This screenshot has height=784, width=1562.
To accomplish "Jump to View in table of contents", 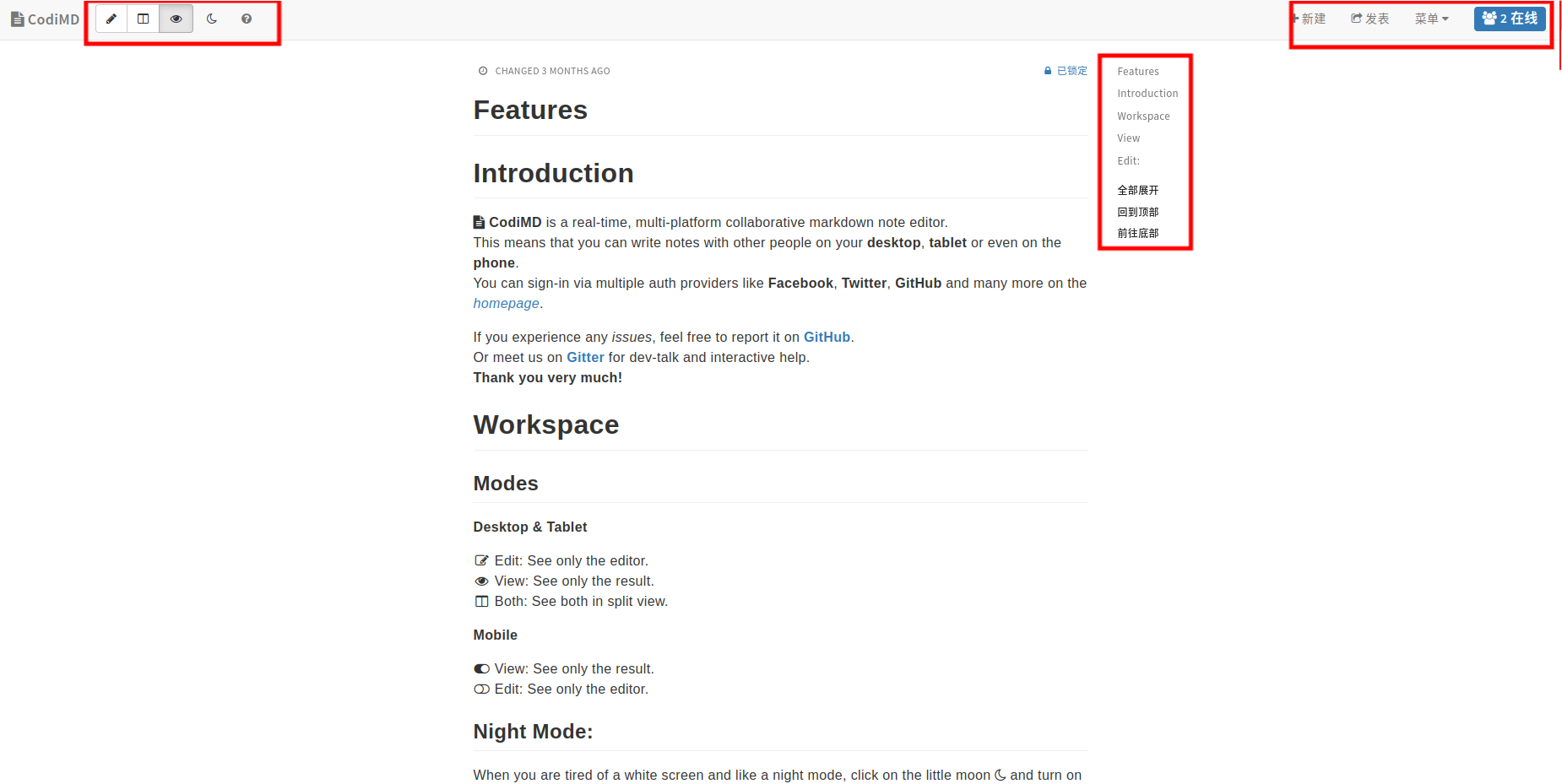I will click(1128, 138).
